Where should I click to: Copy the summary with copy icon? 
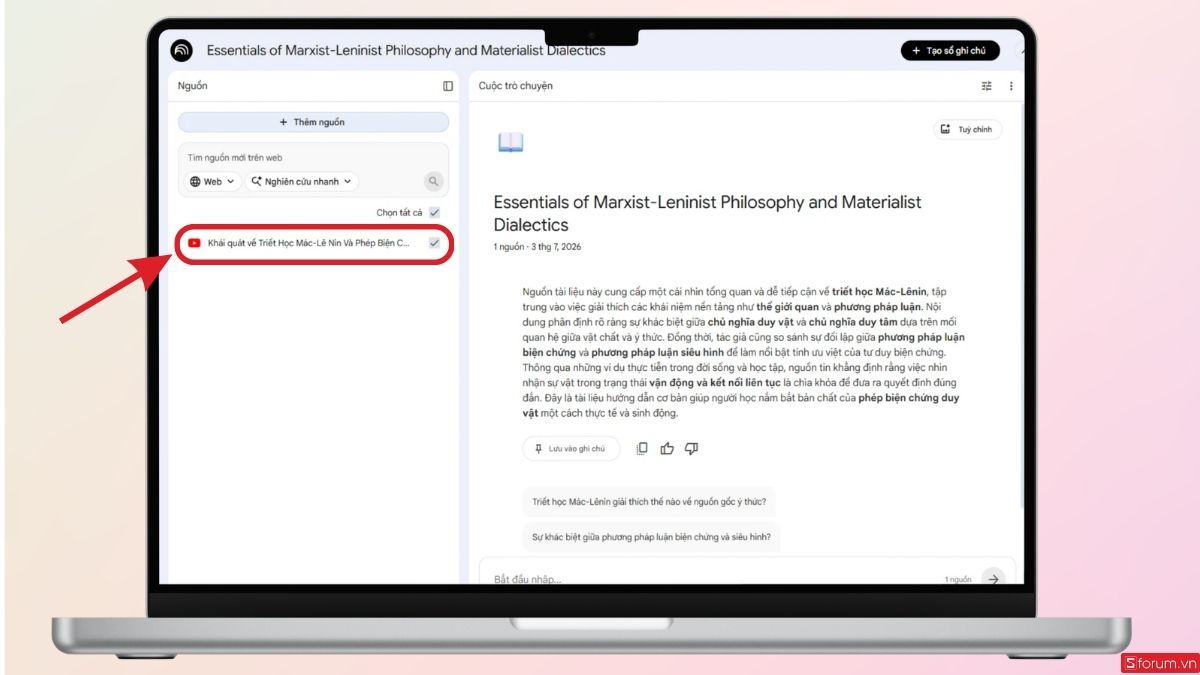[x=642, y=449]
